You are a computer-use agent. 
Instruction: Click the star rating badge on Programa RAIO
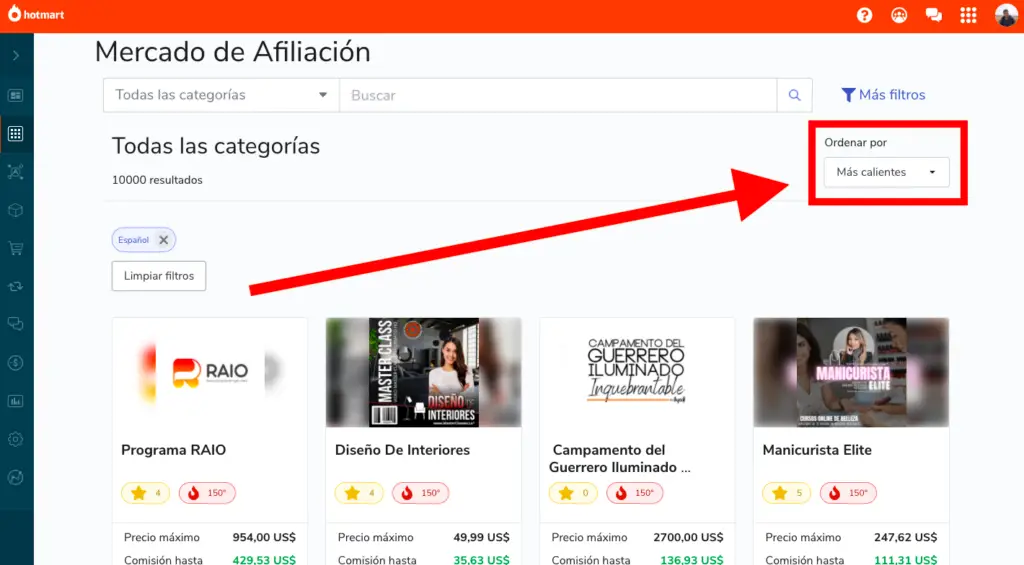[145, 492]
